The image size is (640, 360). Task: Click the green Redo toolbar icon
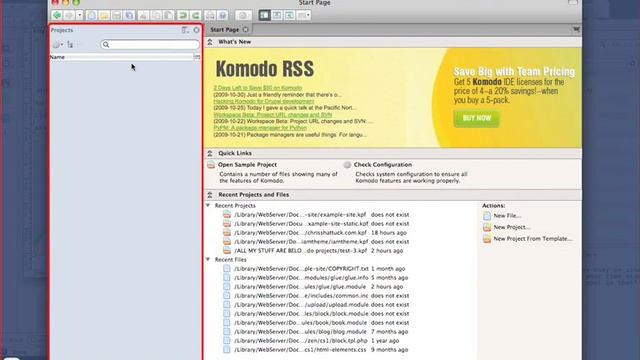[196, 16]
